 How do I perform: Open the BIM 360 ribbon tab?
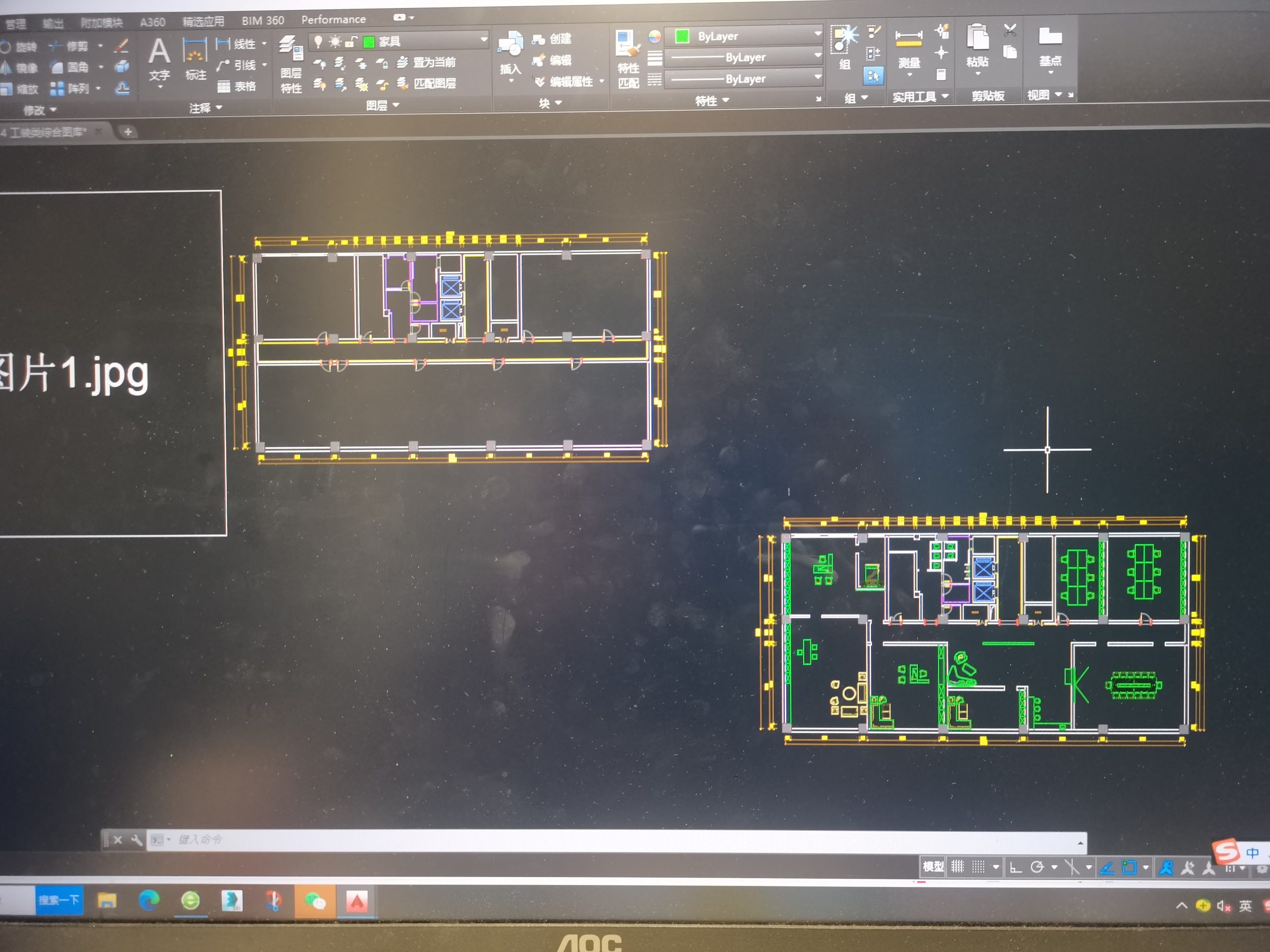[262, 21]
